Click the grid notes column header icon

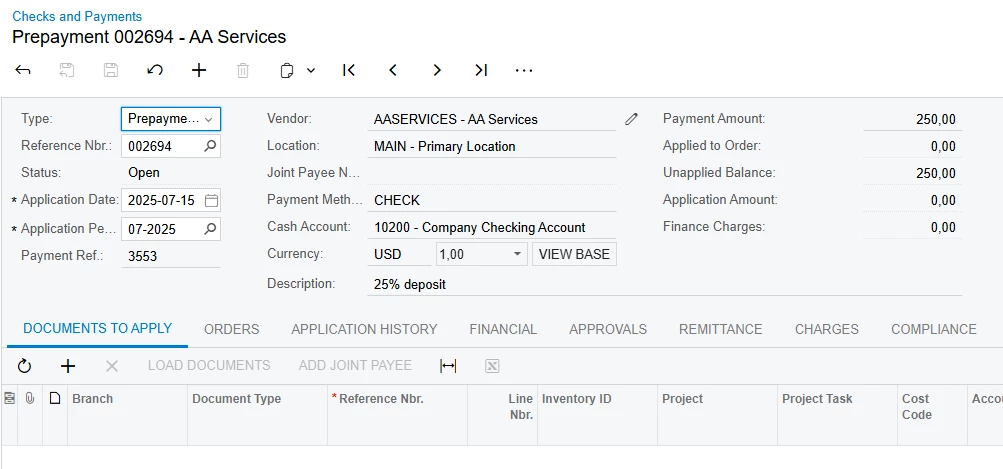[x=10, y=399]
